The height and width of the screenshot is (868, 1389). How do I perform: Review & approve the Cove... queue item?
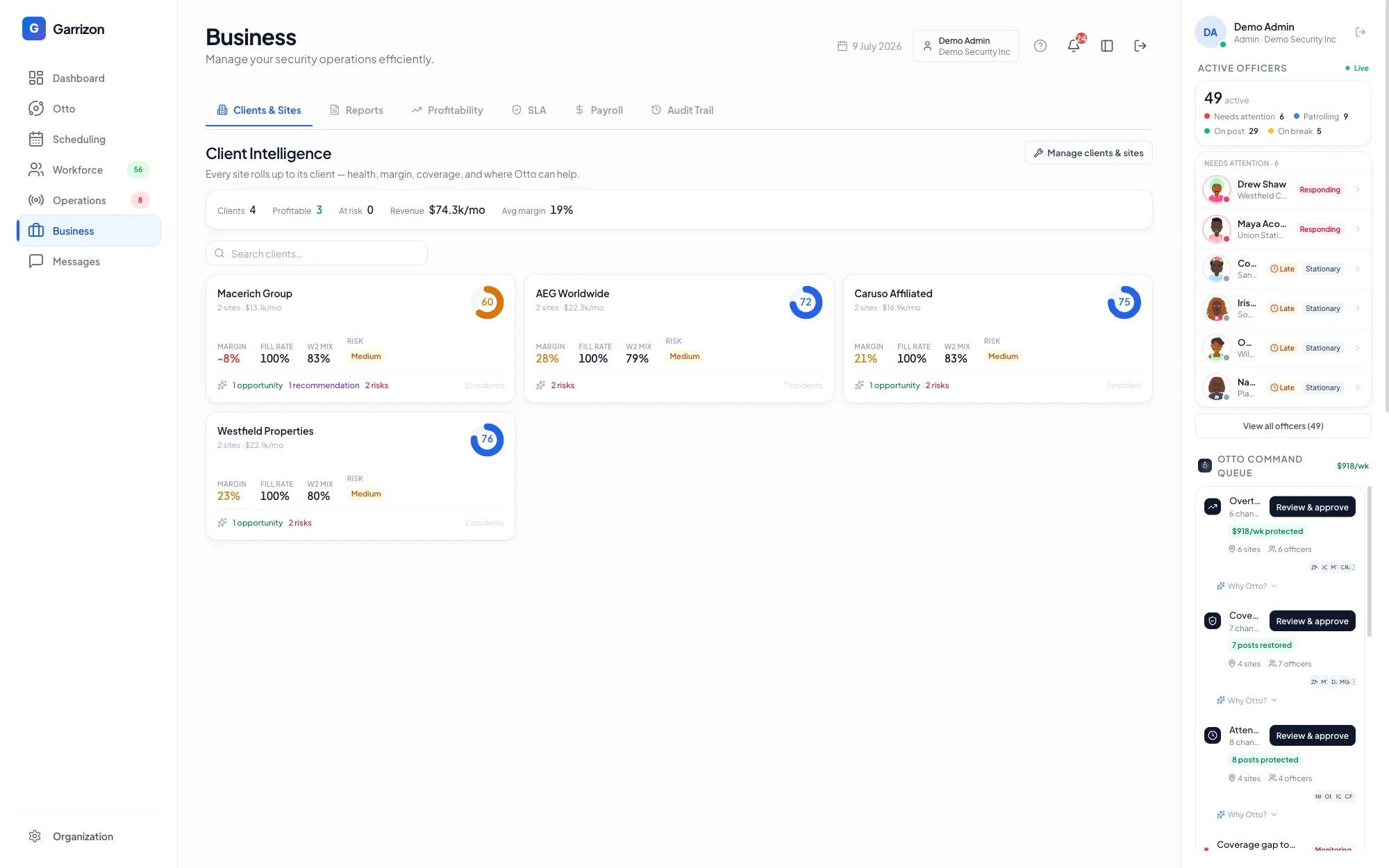pyautogui.click(x=1312, y=621)
